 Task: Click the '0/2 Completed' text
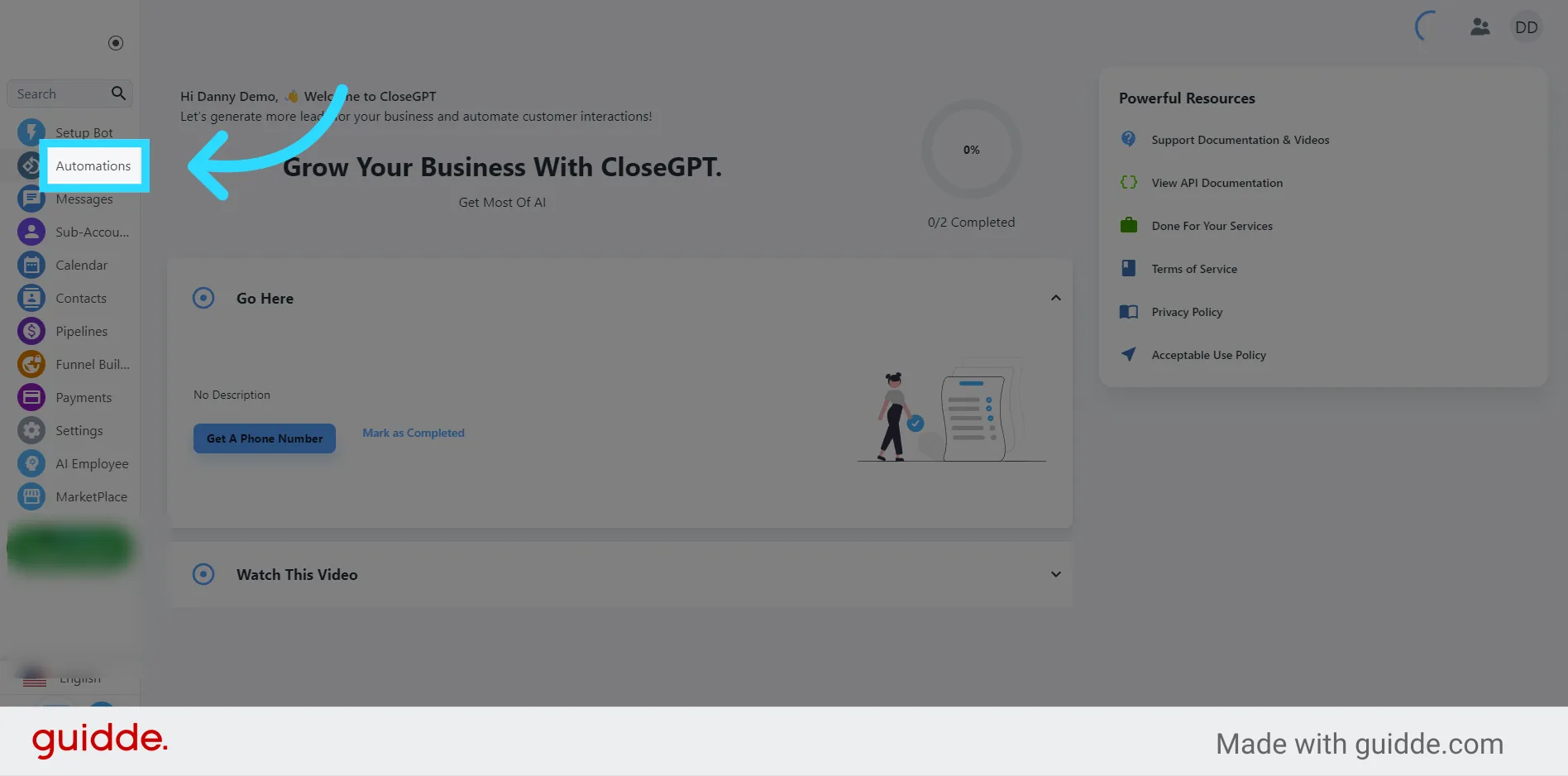coord(971,222)
